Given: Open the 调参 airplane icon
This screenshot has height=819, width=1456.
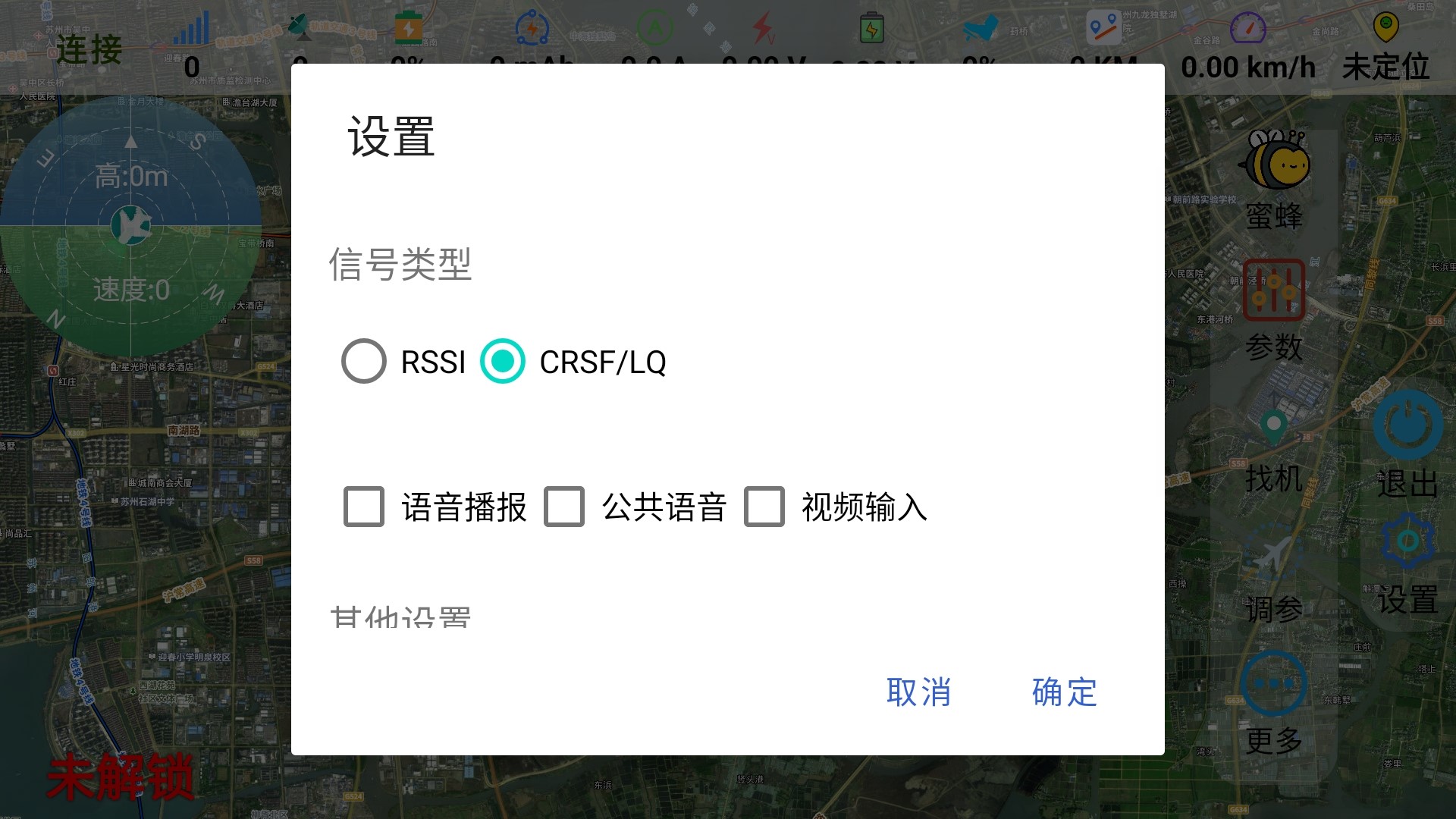Looking at the screenshot, I should pyautogui.click(x=1274, y=557).
